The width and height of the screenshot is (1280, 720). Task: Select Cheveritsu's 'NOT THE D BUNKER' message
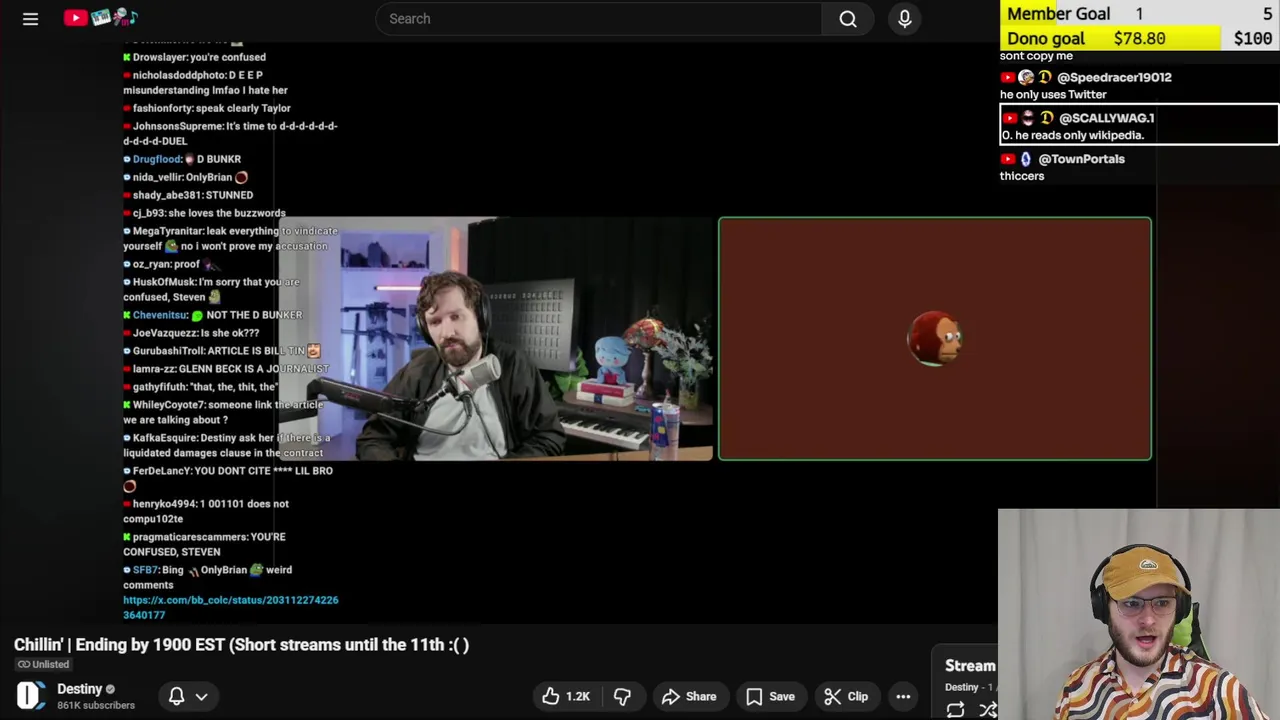pos(213,315)
